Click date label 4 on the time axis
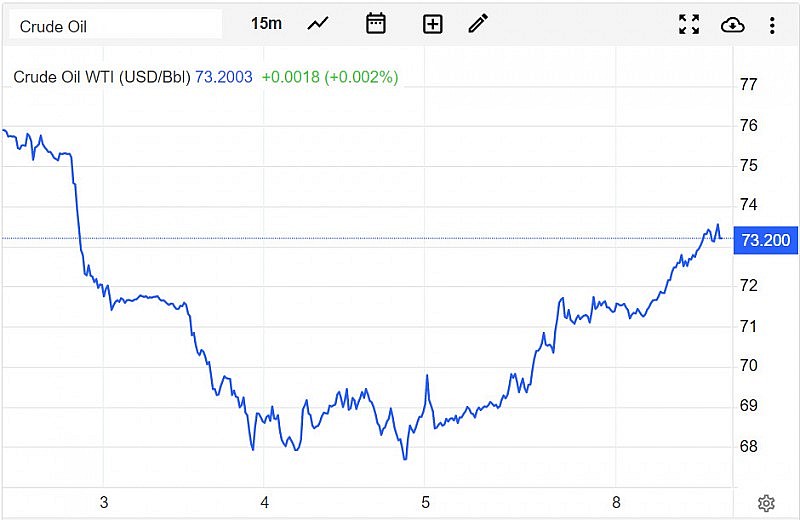The width and height of the screenshot is (800, 520). pos(264,502)
